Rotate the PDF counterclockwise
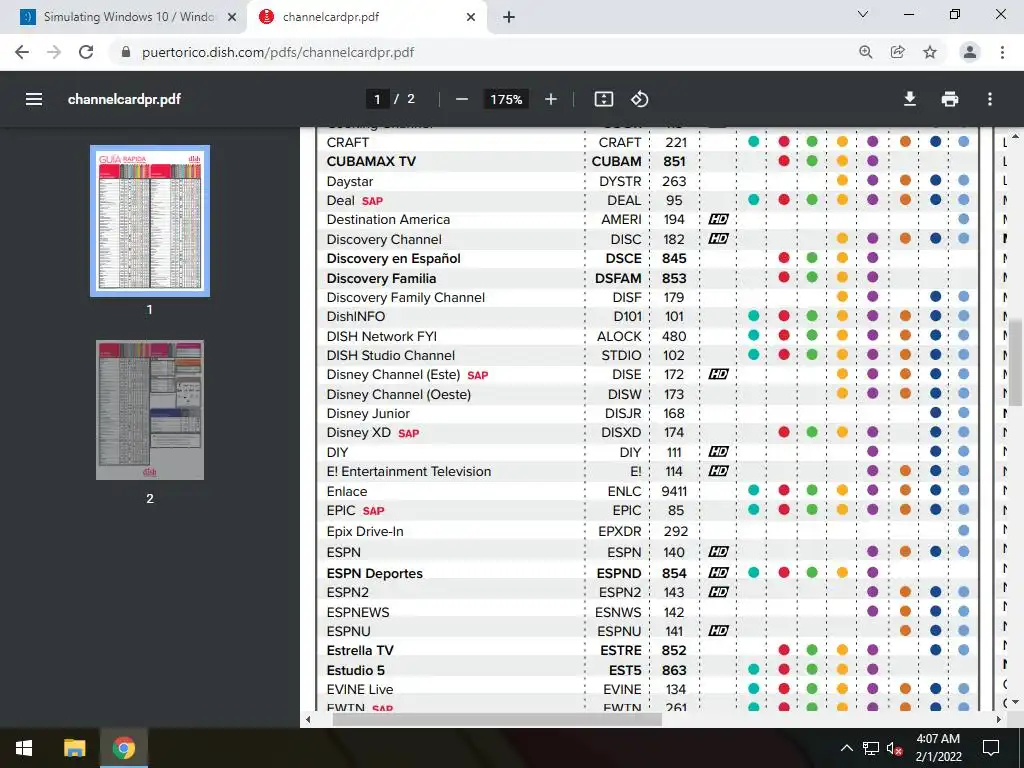 [x=639, y=99]
